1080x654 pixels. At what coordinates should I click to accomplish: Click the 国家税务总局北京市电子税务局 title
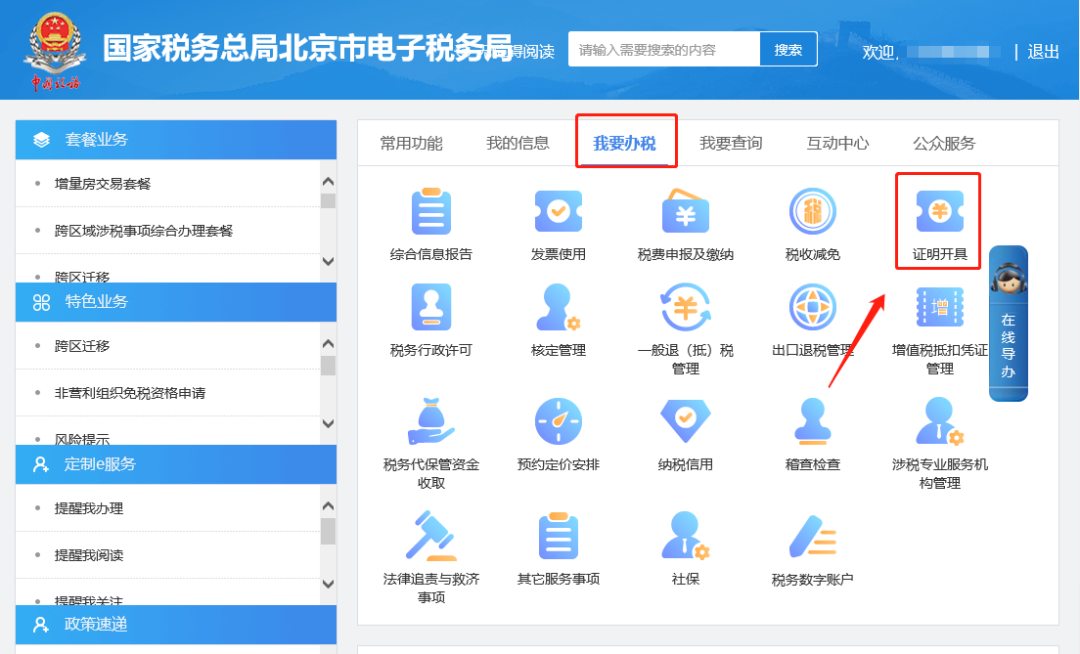click(x=308, y=48)
